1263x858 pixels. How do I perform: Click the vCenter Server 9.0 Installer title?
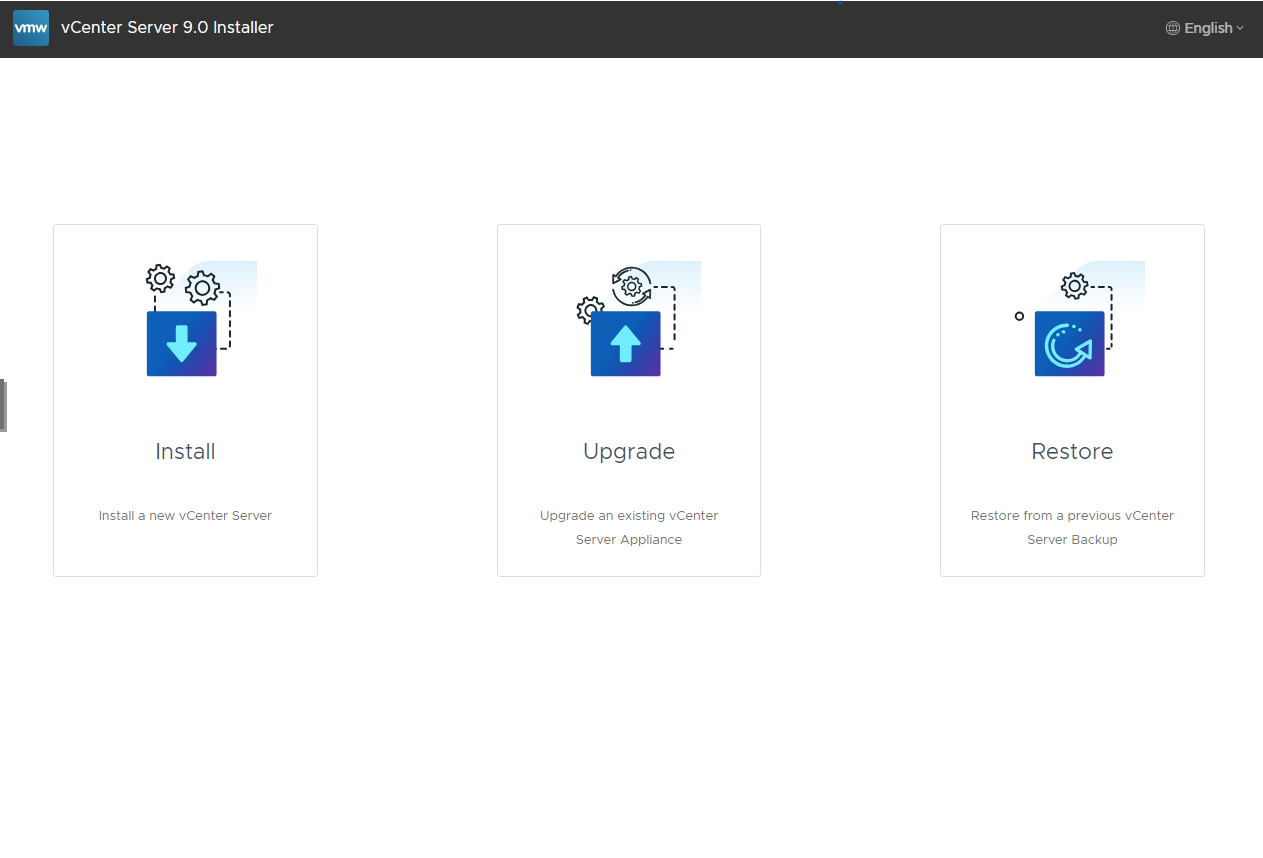click(167, 28)
